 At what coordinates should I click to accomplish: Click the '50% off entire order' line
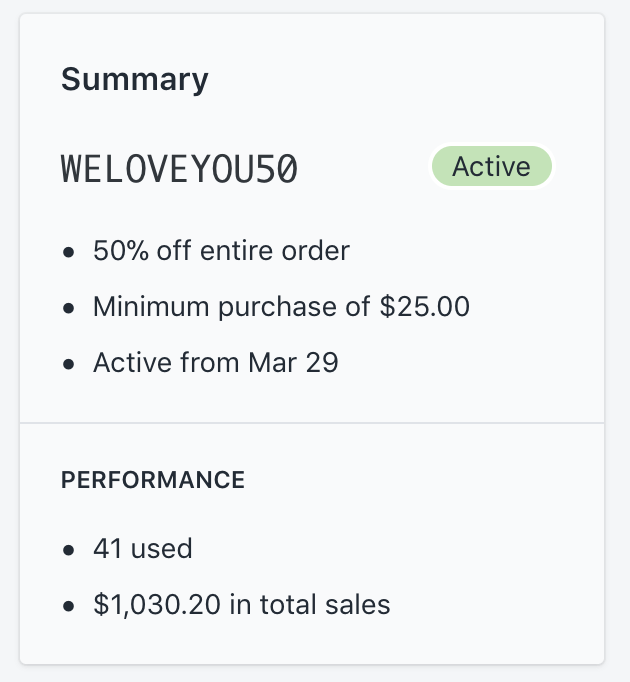221,250
